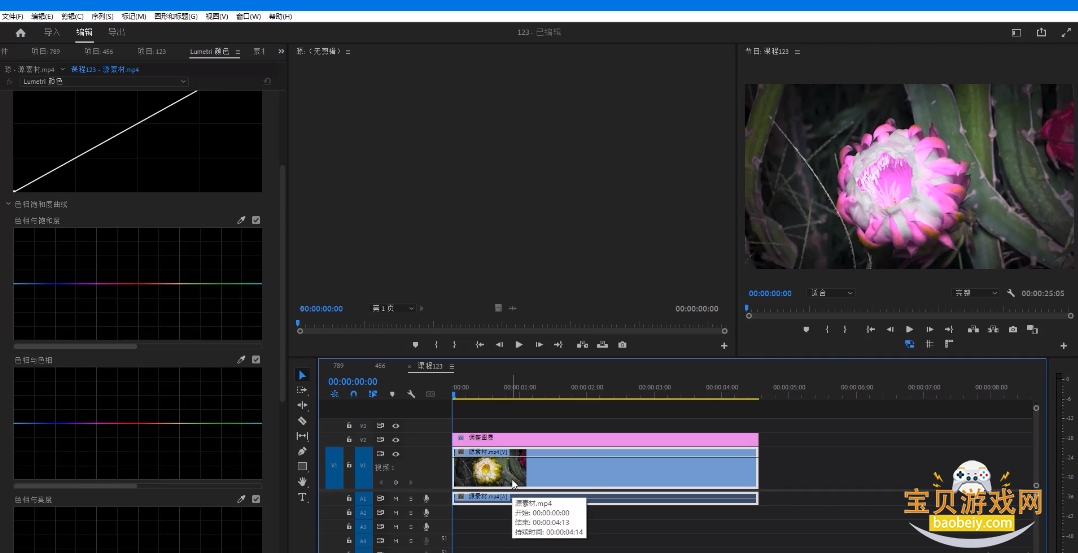
Task: Toggle V1 track output eye
Action: (x=395, y=454)
